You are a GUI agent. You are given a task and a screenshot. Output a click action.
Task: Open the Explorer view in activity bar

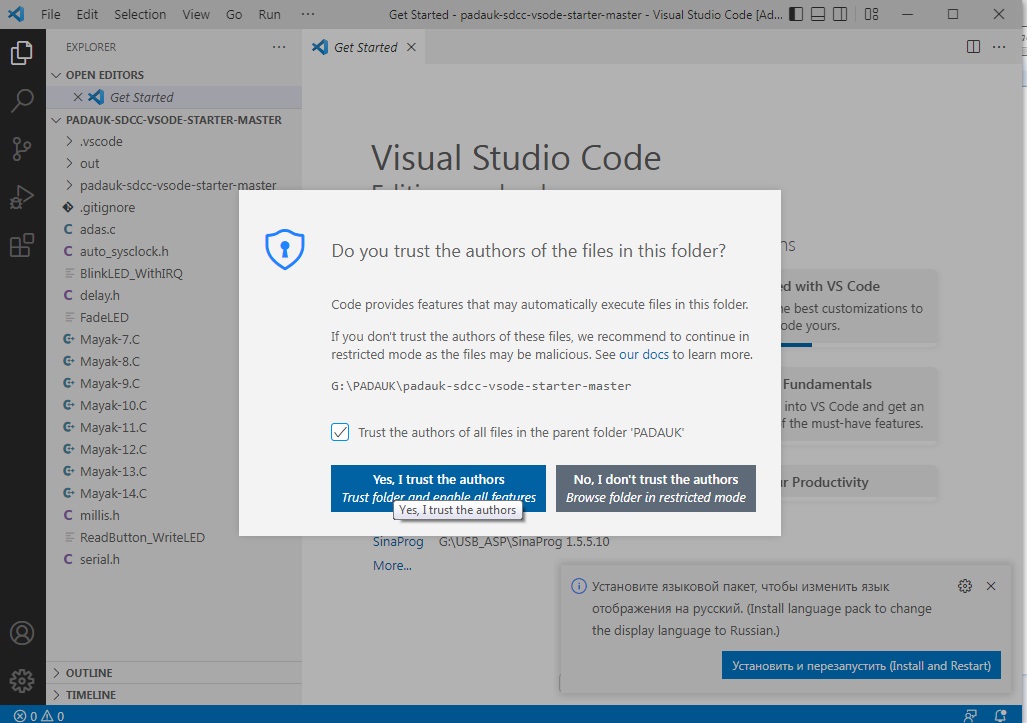pyautogui.click(x=22, y=54)
